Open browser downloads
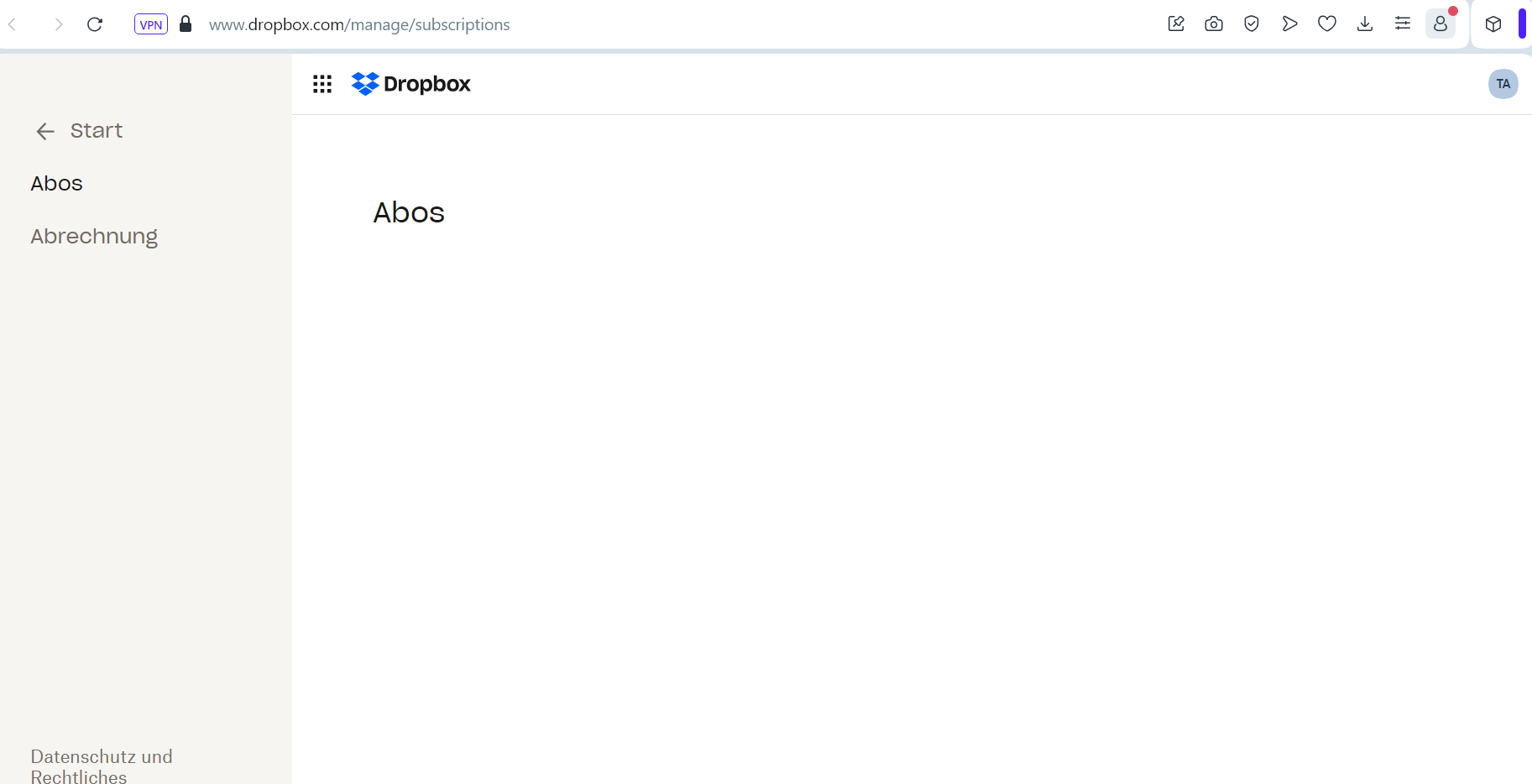Screen dimensions: 1532x784 pyautogui.click(x=1365, y=24)
